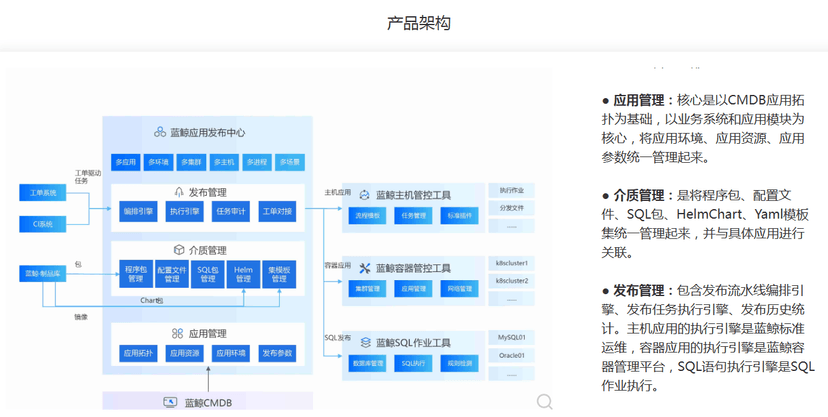Screen dimensions: 828x417
Task: Click the 介质管理 cube icon
Action: 179,250
